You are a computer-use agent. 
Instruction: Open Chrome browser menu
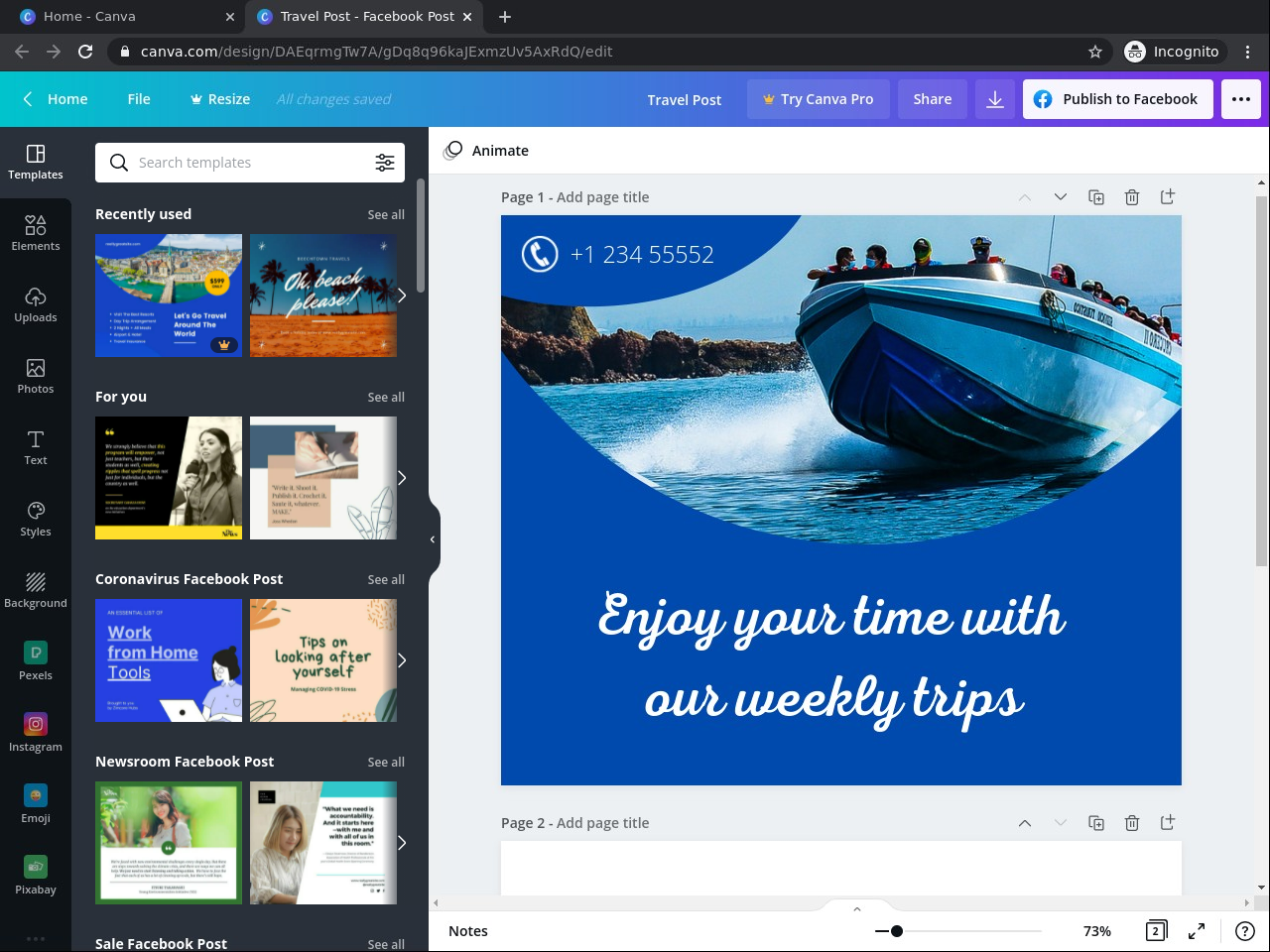[1248, 52]
